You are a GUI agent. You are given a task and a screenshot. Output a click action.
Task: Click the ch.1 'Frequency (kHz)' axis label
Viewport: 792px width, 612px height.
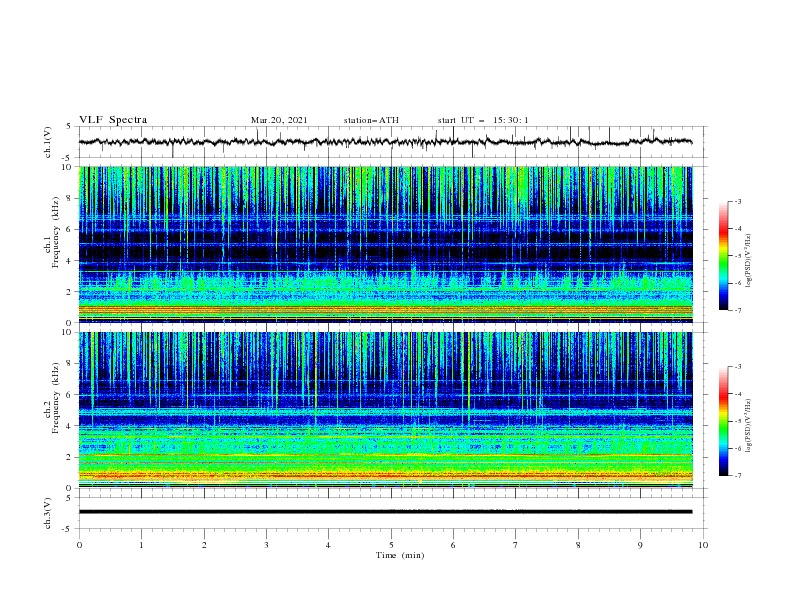tap(56, 233)
